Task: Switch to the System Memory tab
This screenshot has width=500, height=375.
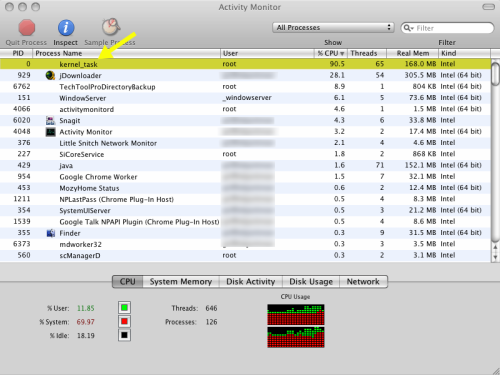Action: [181, 282]
